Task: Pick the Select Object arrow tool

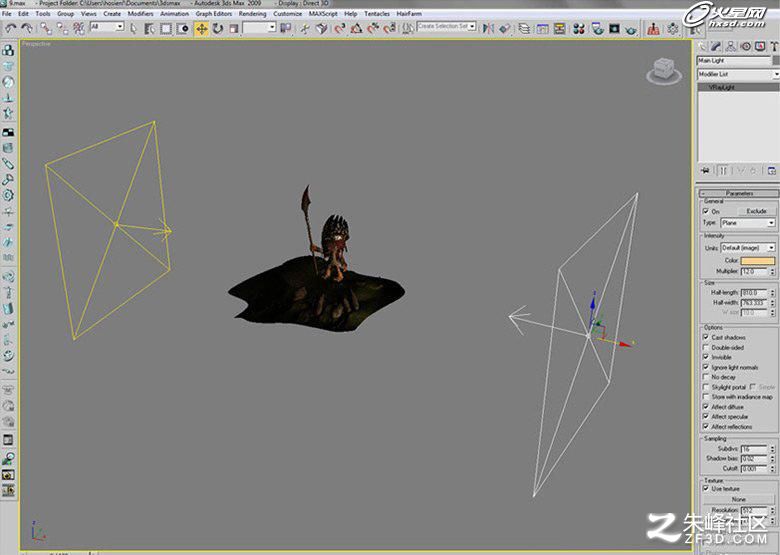Action: [133, 28]
